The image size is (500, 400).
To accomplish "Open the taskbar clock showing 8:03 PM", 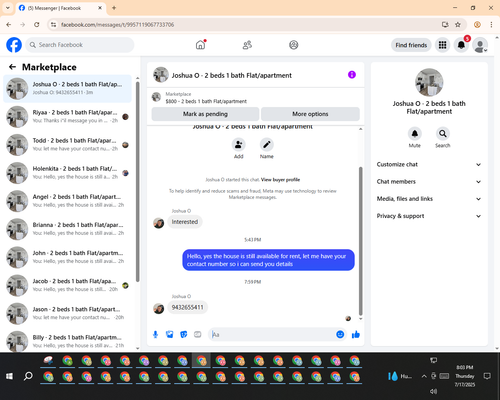I will pos(465,376).
